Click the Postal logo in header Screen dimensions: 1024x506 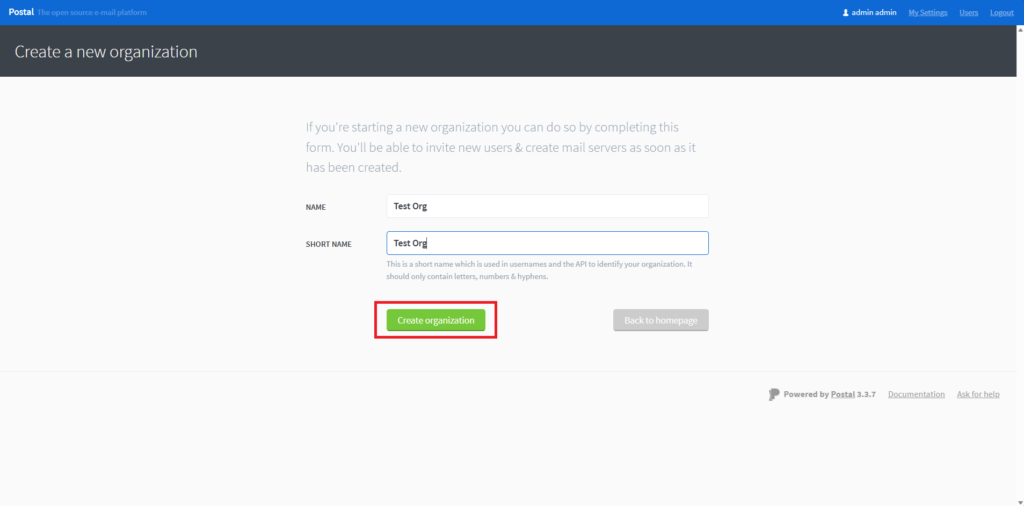tap(21, 12)
